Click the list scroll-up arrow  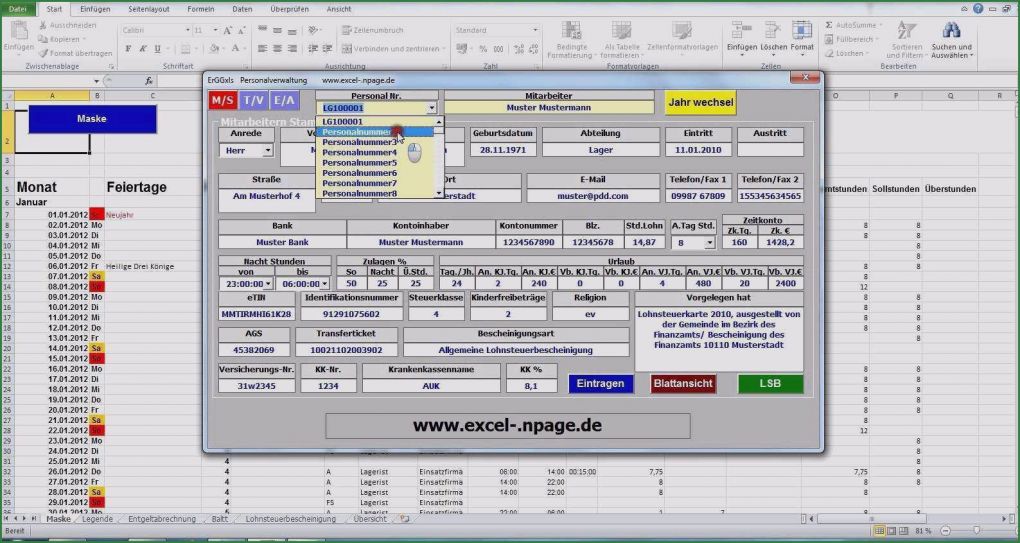point(439,122)
